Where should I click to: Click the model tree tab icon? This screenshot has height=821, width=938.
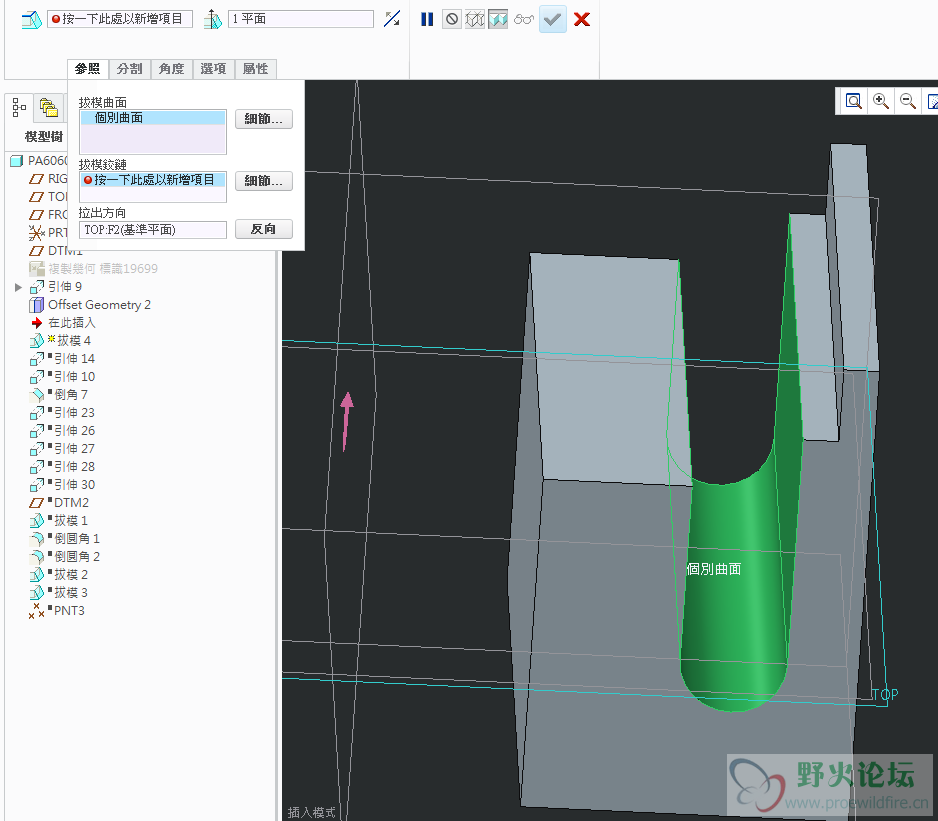coord(19,108)
